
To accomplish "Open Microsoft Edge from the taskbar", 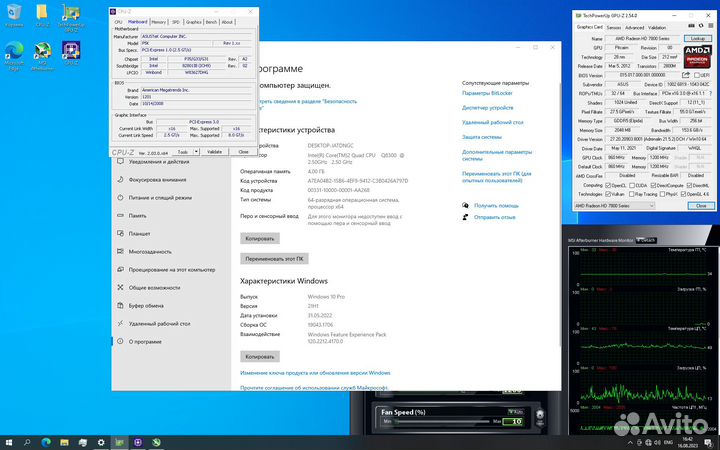I will 46,442.
